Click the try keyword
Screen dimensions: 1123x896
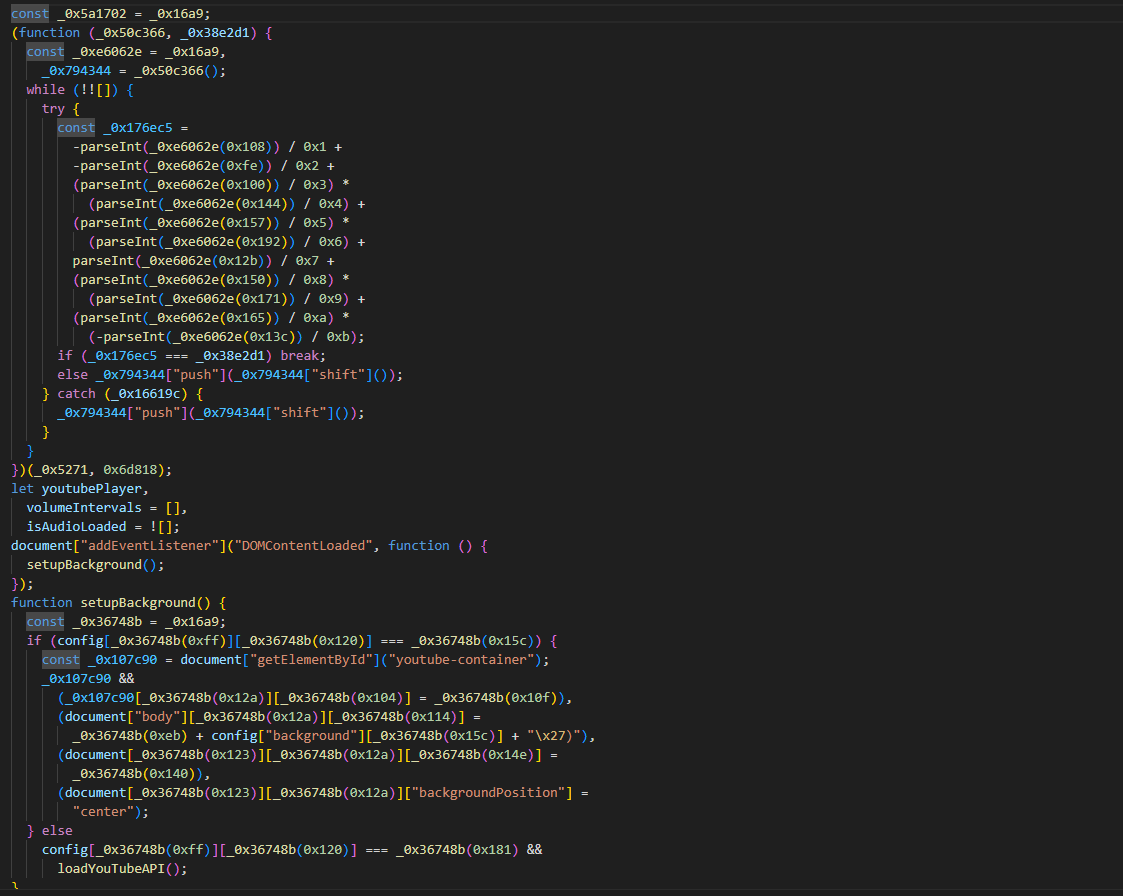(x=53, y=109)
